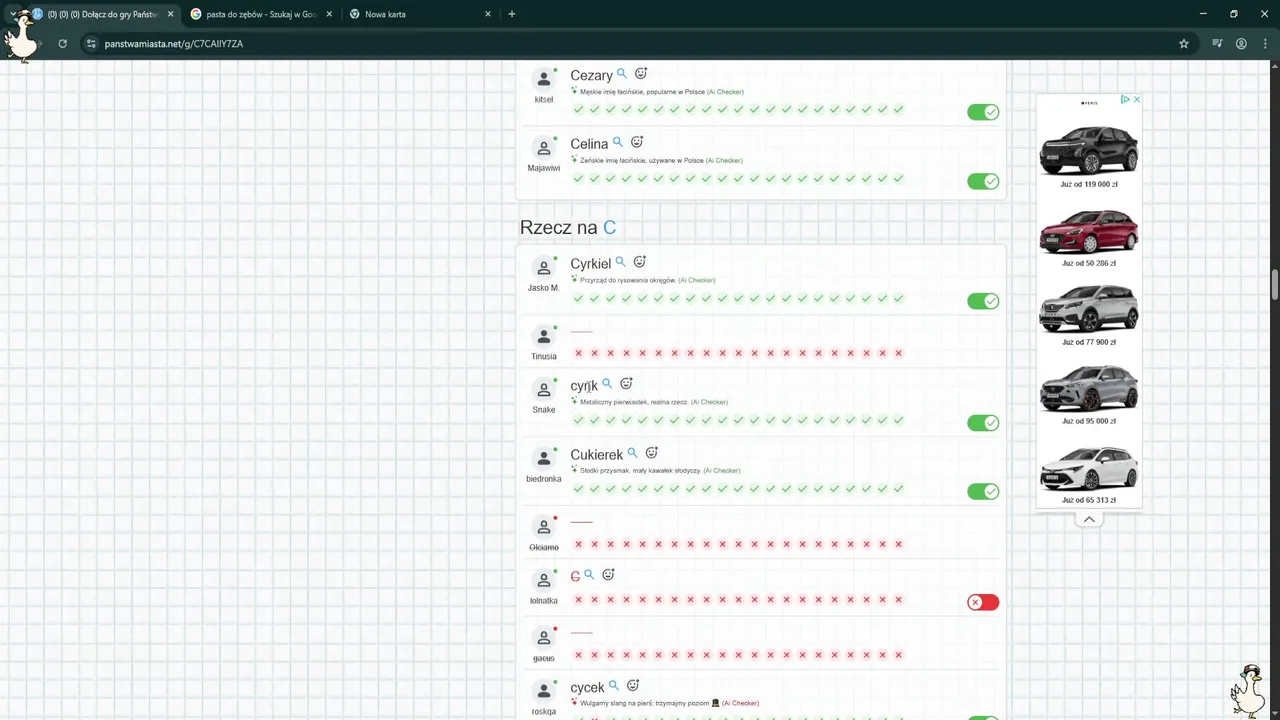Image resolution: width=1280 pixels, height=720 pixels.
Task: Add emoji reaction to Cezary answer
Action: (x=641, y=74)
